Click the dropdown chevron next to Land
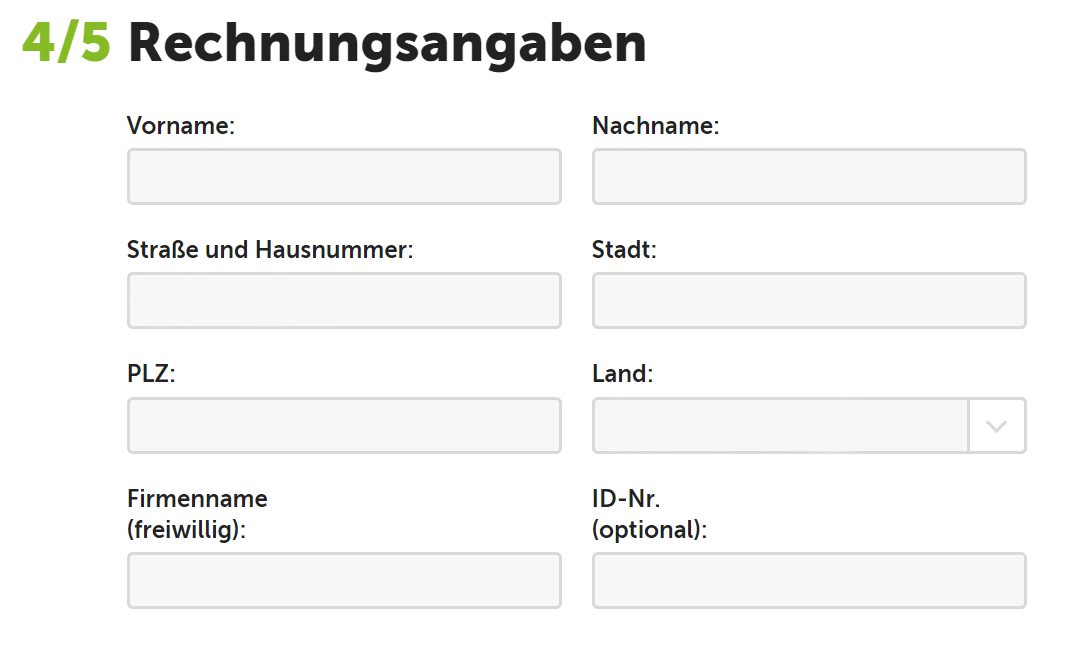Image resolution: width=1090 pixels, height=668 pixels. 996,425
